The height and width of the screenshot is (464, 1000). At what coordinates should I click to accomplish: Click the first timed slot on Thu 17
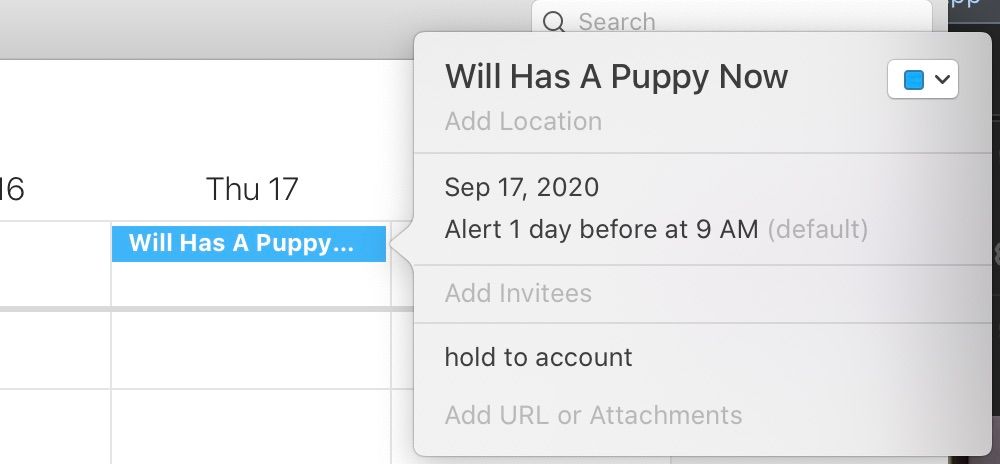pos(250,350)
